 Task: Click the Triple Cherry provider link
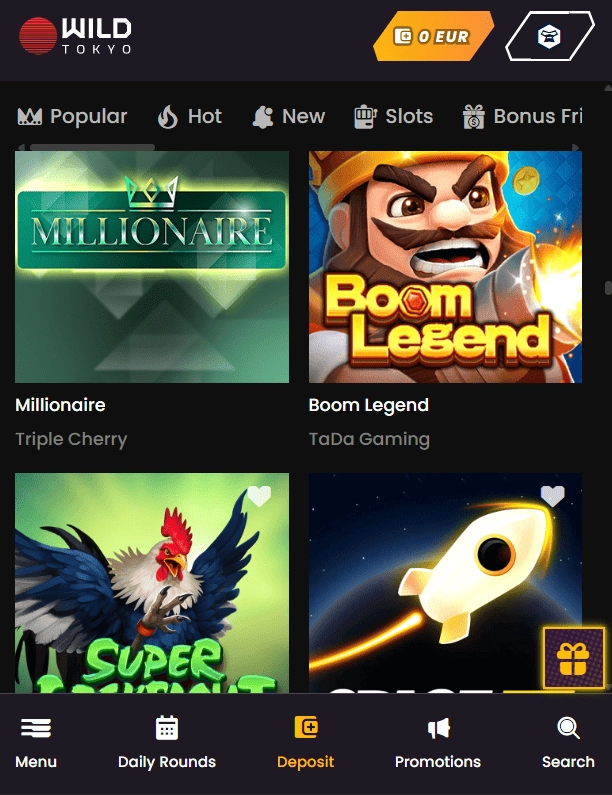pos(71,439)
